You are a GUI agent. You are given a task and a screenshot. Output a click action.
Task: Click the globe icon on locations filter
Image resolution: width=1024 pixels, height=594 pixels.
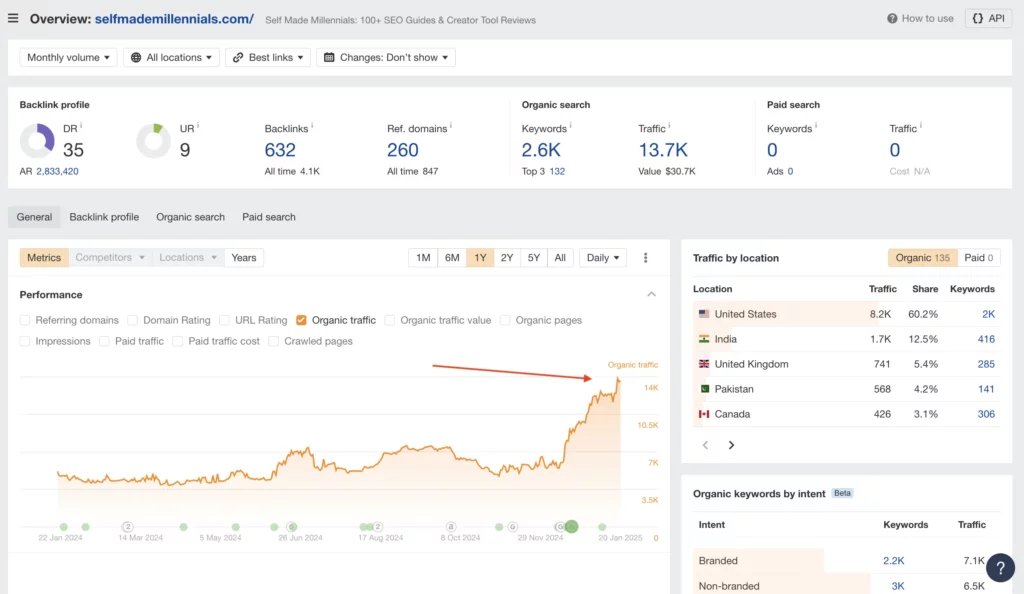[135, 57]
